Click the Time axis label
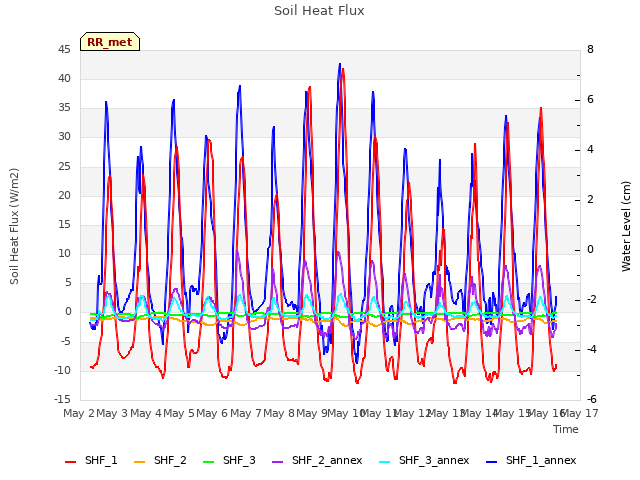 tap(566, 429)
